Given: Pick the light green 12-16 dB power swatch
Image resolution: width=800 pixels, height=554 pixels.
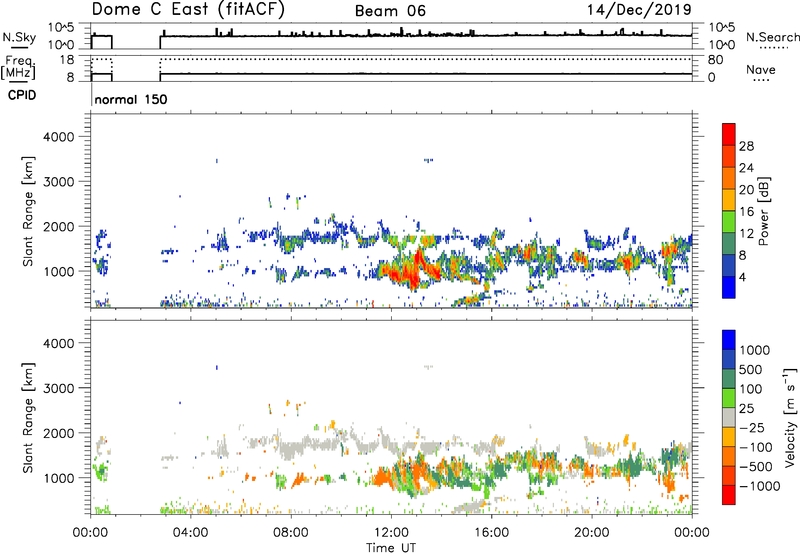Looking at the screenshot, I should point(729,222).
